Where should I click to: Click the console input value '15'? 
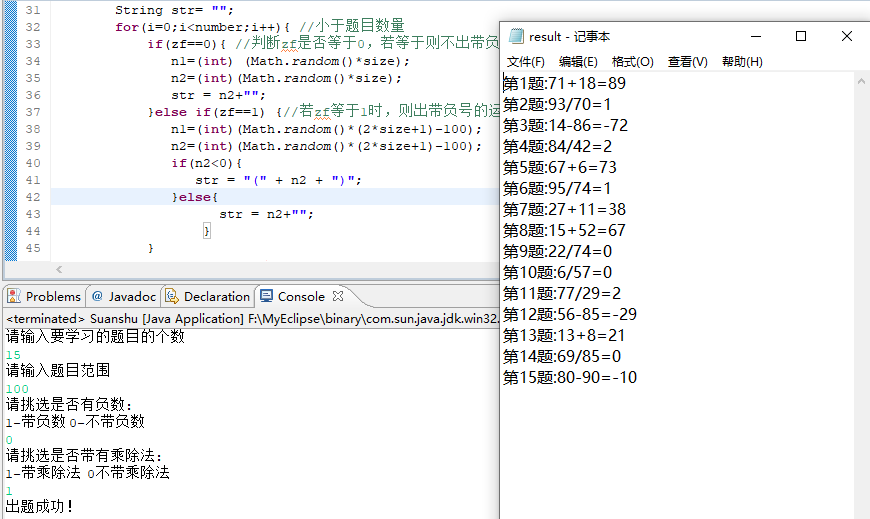pyautogui.click(x=13, y=355)
